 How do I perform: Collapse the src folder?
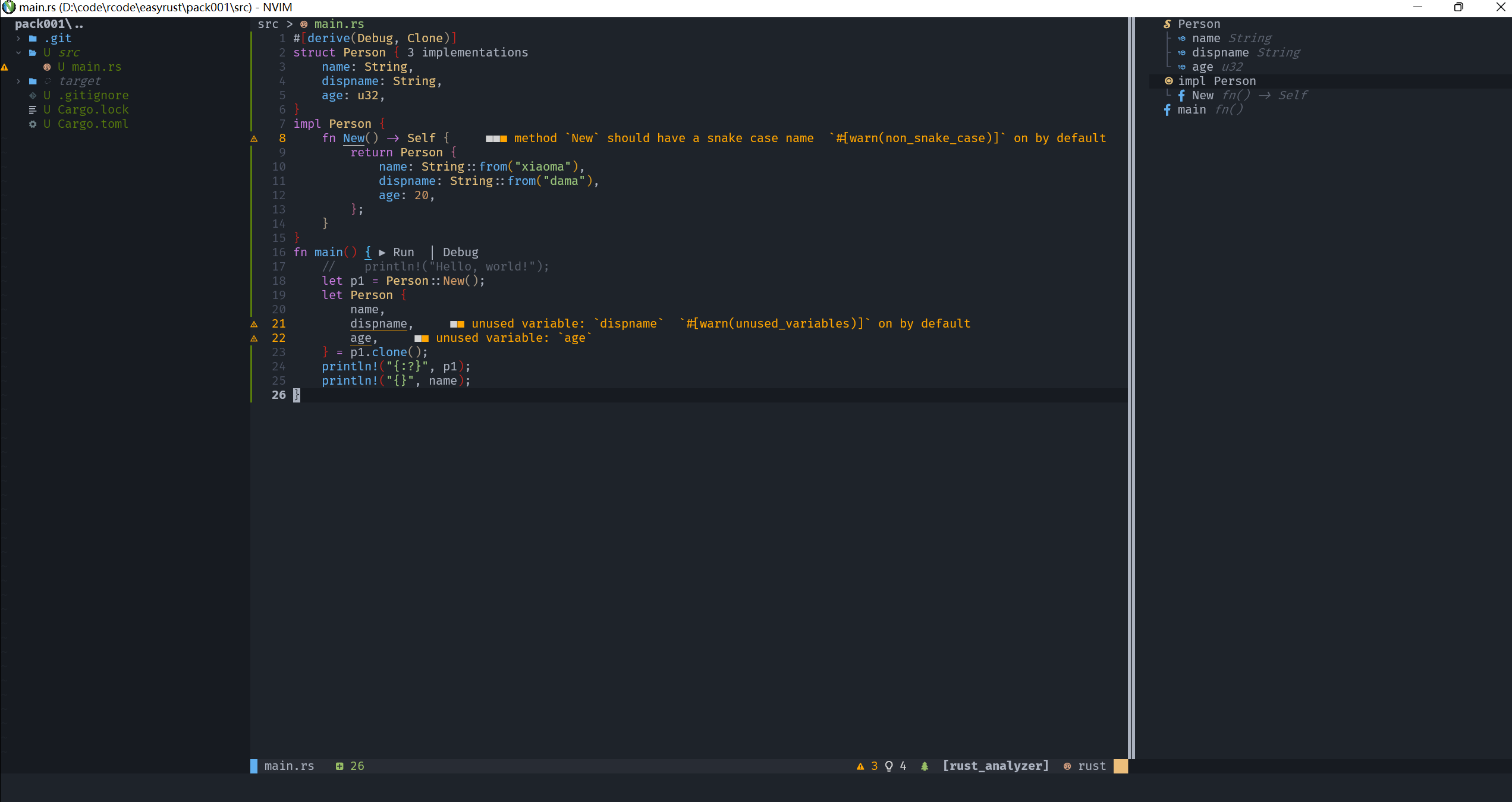[18, 53]
